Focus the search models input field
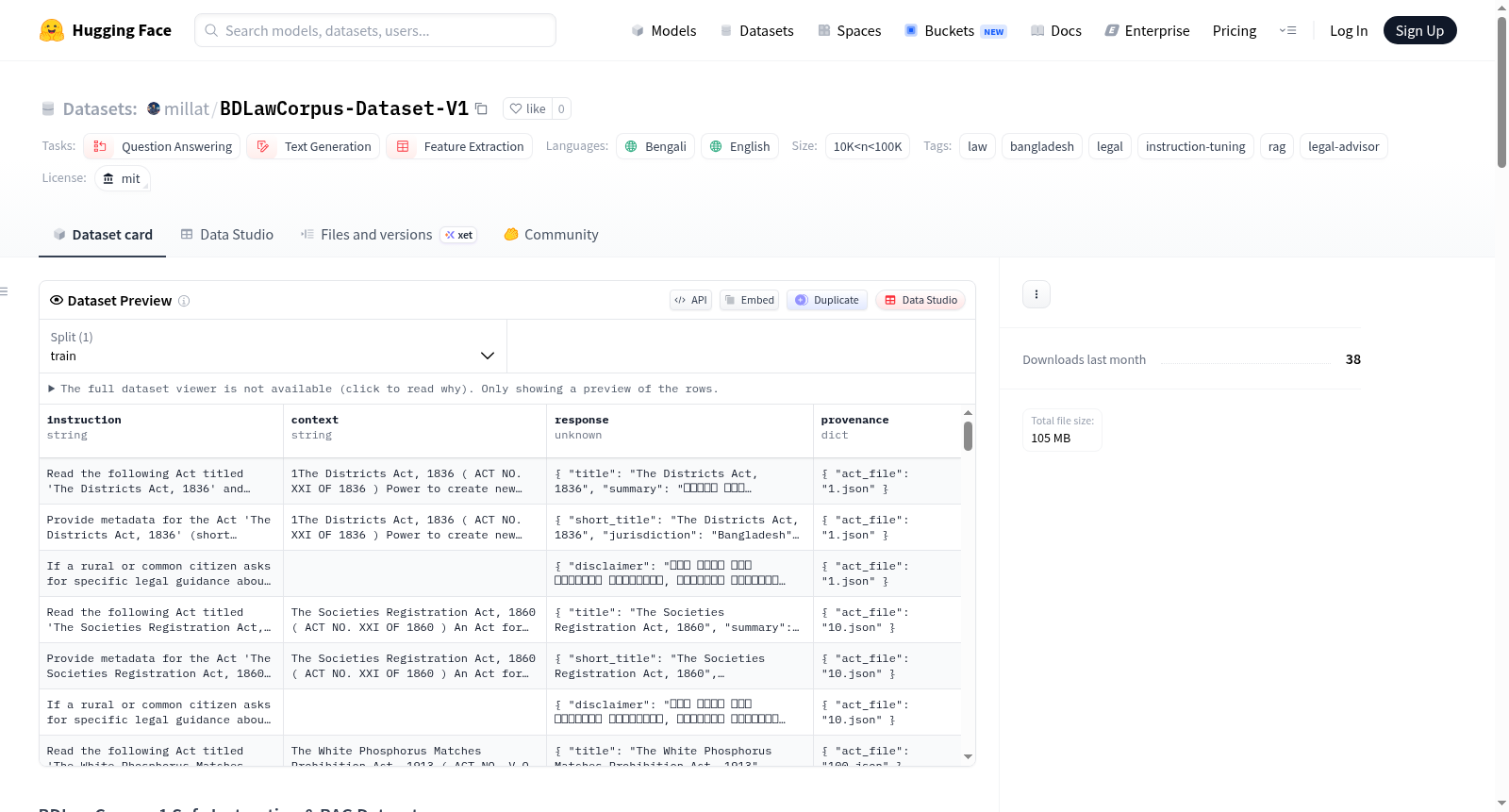 tap(375, 30)
